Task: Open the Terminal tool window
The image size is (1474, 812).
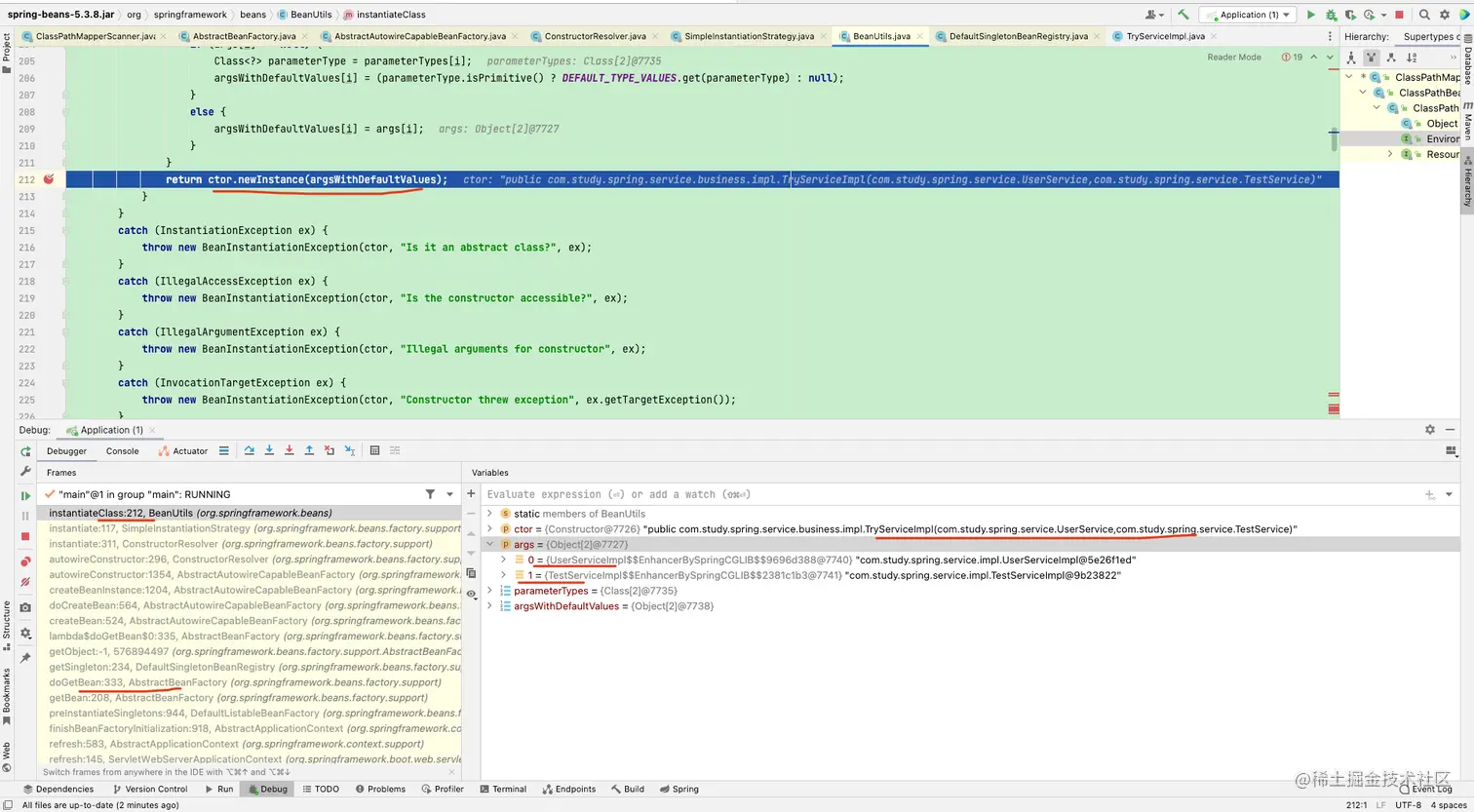Action: pos(501,789)
